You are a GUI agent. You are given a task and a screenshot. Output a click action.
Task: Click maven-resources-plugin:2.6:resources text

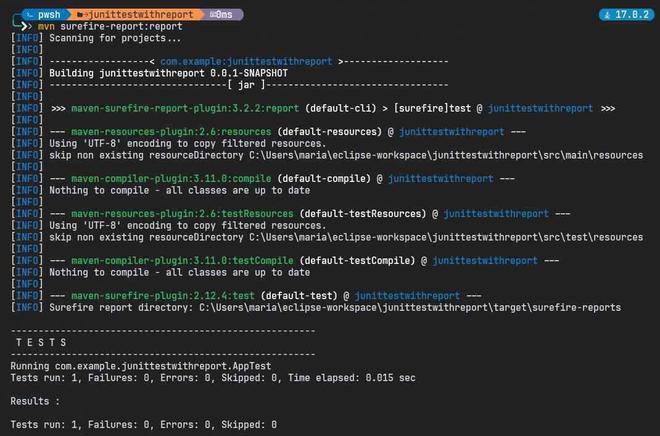click(x=171, y=132)
